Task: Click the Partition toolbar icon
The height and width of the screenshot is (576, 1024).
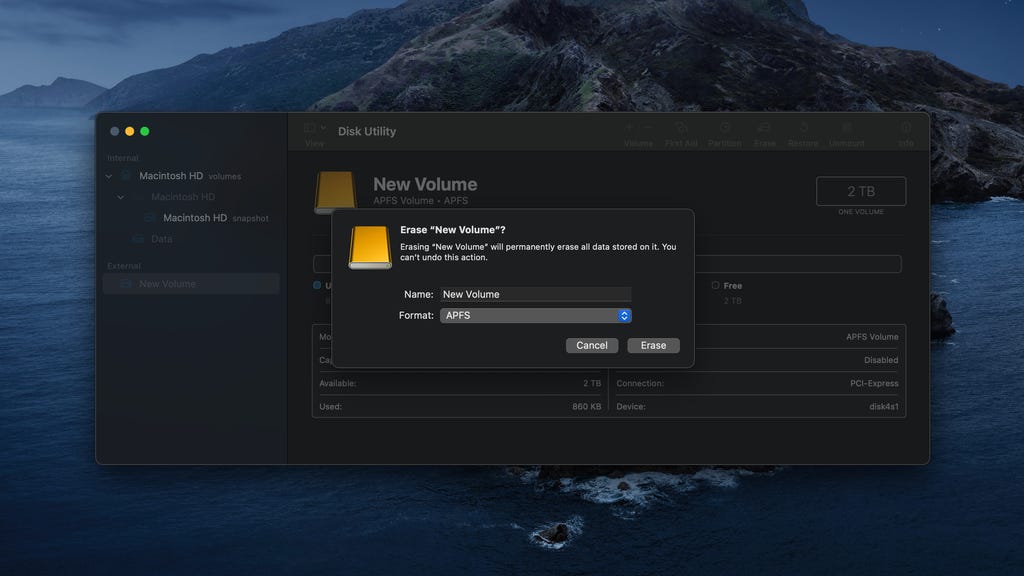Action: [x=725, y=129]
